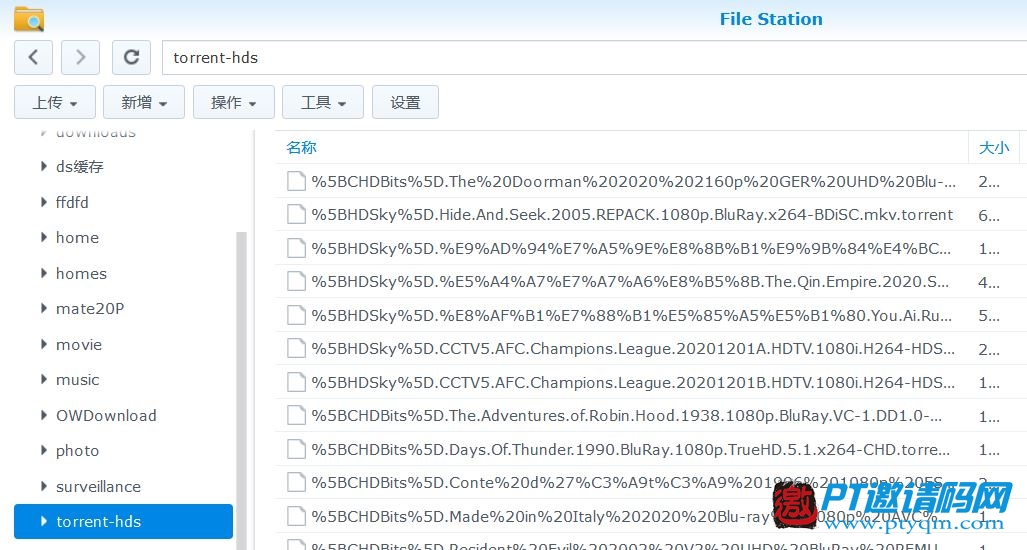The width and height of the screenshot is (1027, 550).
Task: Expand the ds缓存 folder tree arrow
Action: point(43,166)
